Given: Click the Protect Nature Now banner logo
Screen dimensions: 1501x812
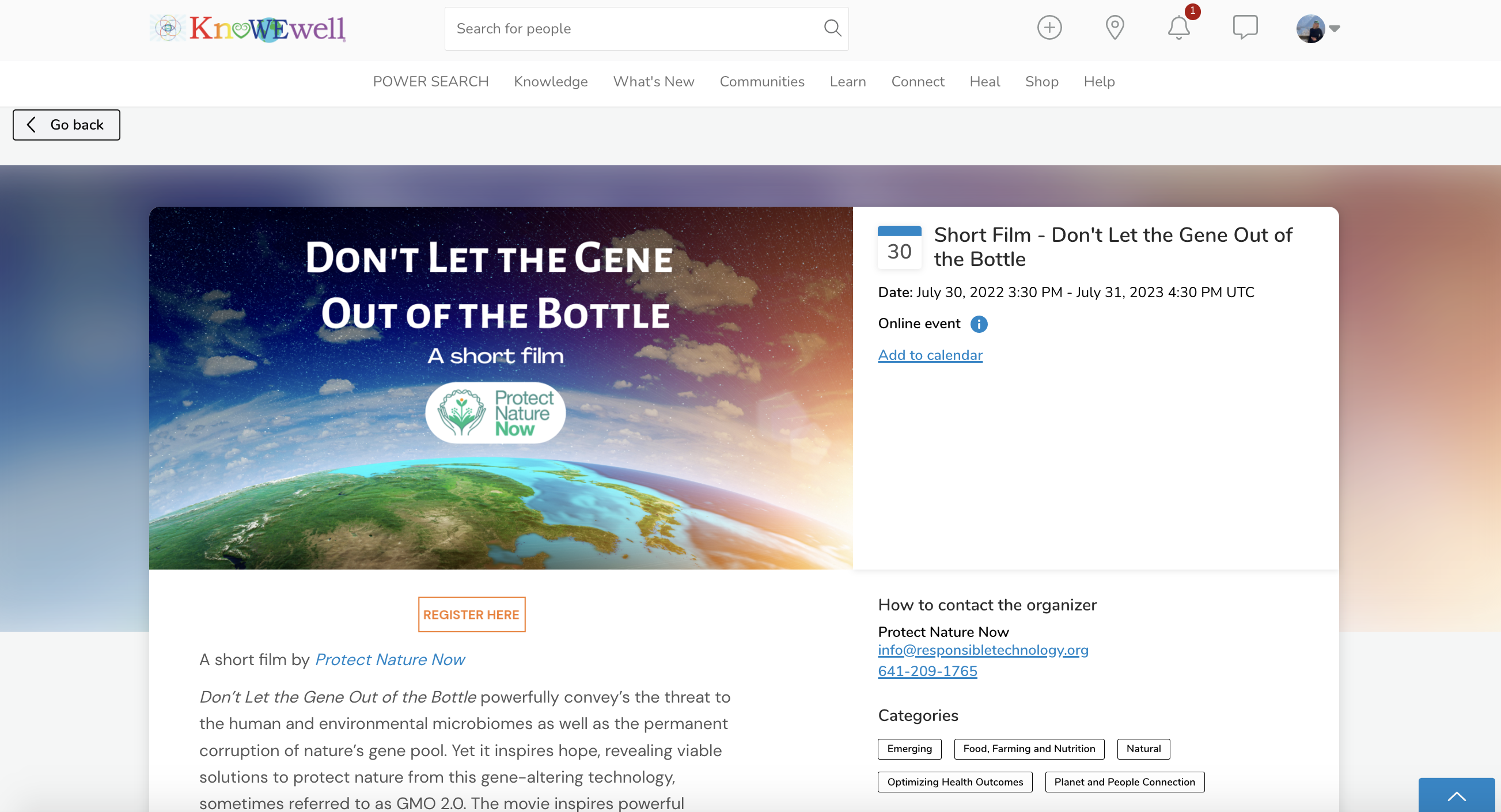Looking at the screenshot, I should [495, 413].
